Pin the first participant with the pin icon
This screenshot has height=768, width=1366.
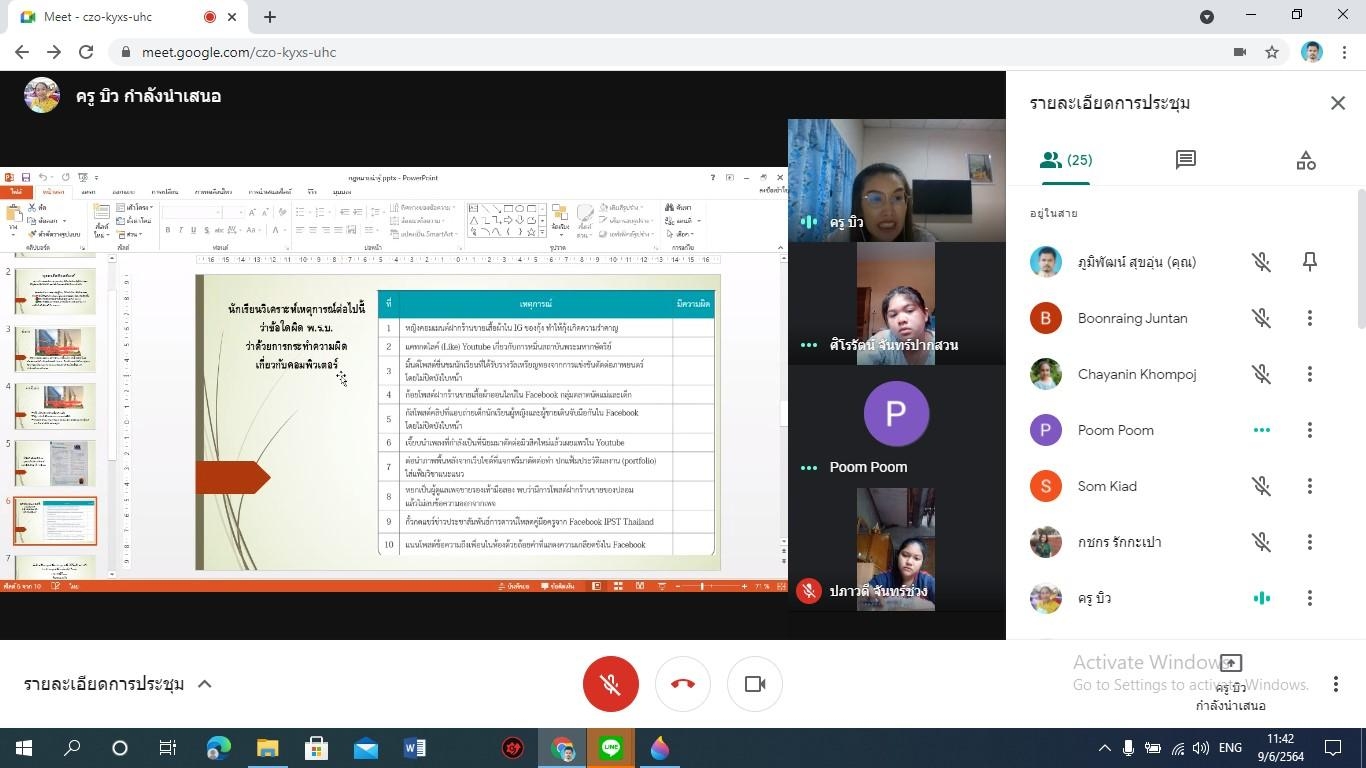tap(1309, 262)
